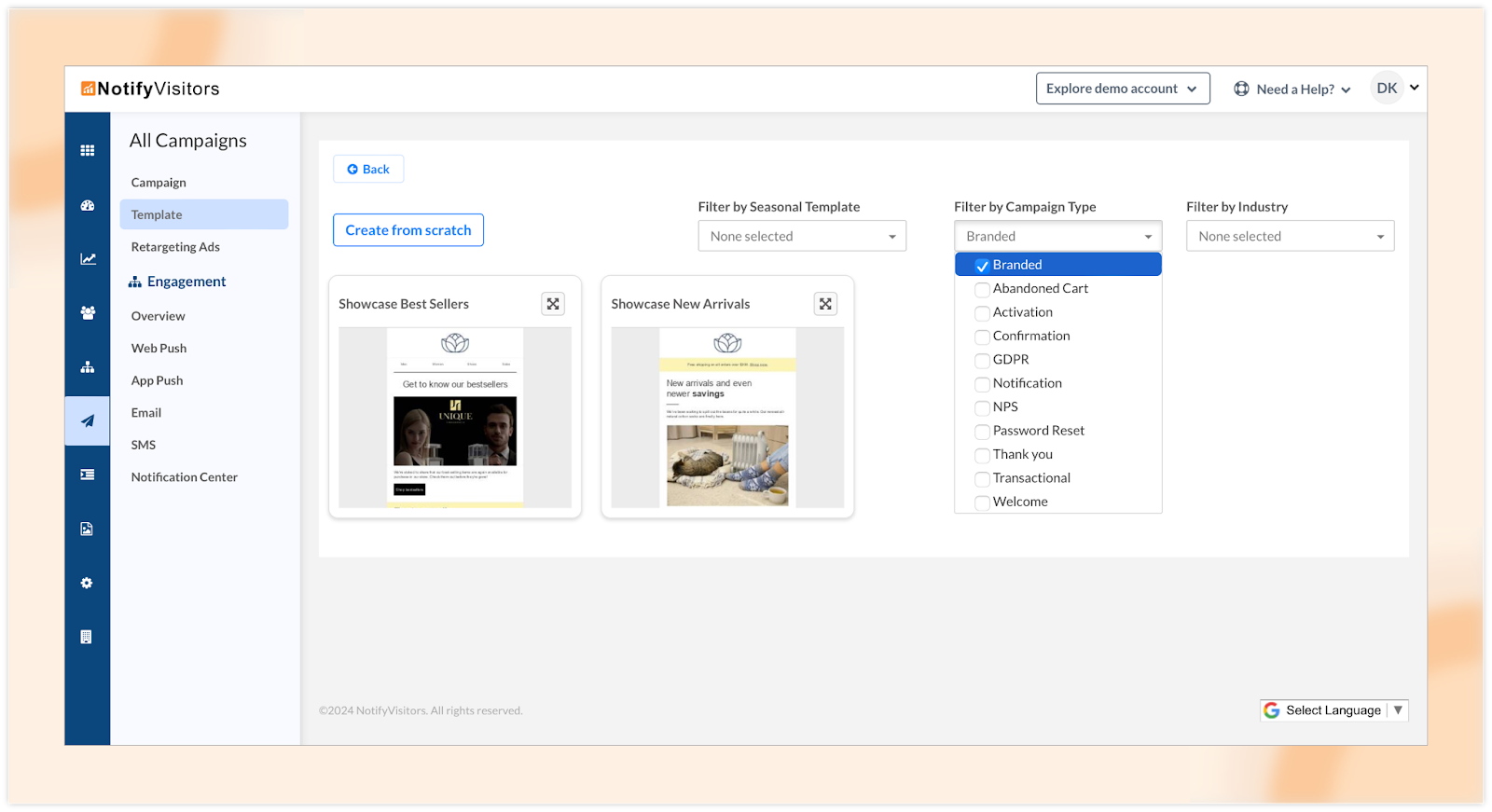Check the Transactional option

click(x=982, y=479)
